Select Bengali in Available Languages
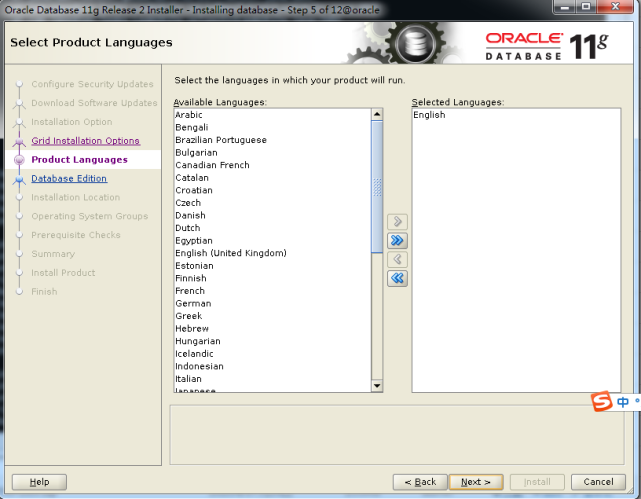The height and width of the screenshot is (499, 641). pos(272,128)
